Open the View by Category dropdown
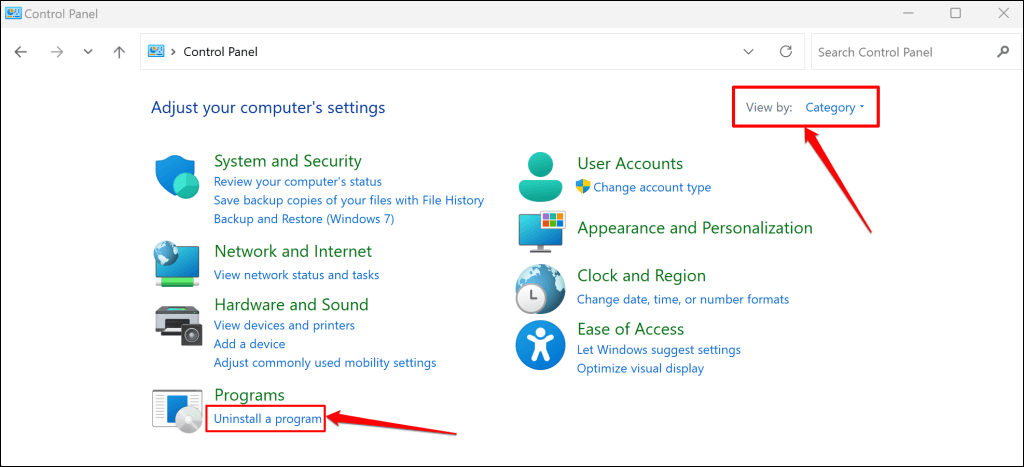1024x467 pixels. [835, 107]
